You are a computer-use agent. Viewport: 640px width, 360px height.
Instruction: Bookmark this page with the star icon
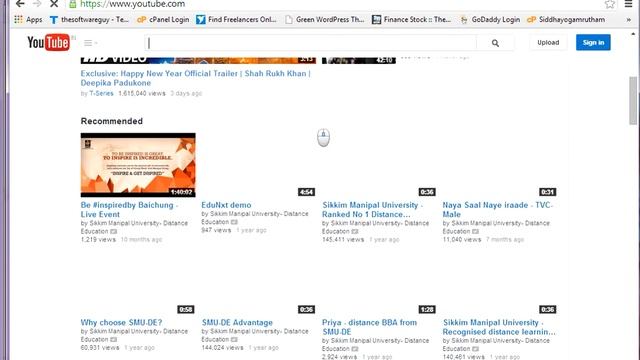coord(610,4)
